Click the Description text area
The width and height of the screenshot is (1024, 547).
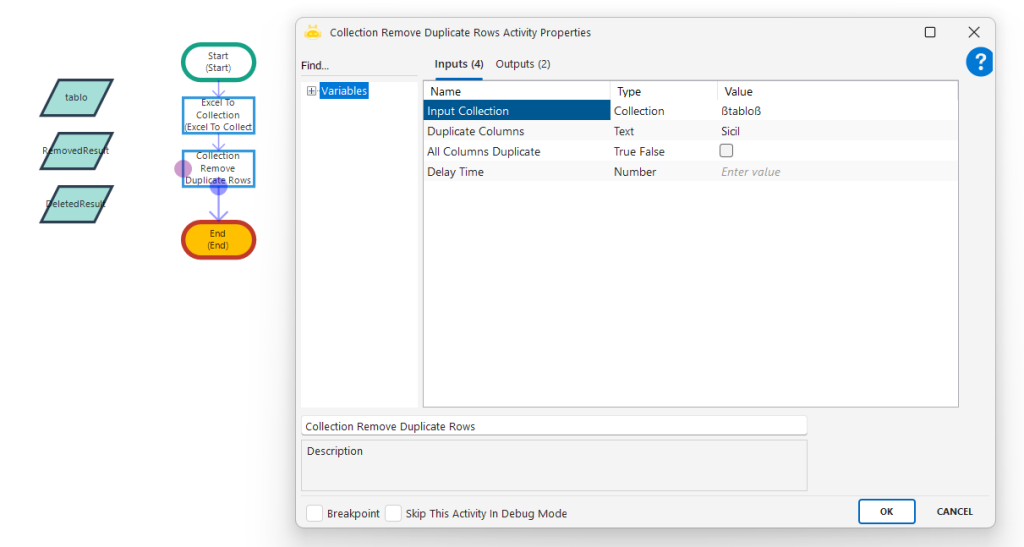554,465
